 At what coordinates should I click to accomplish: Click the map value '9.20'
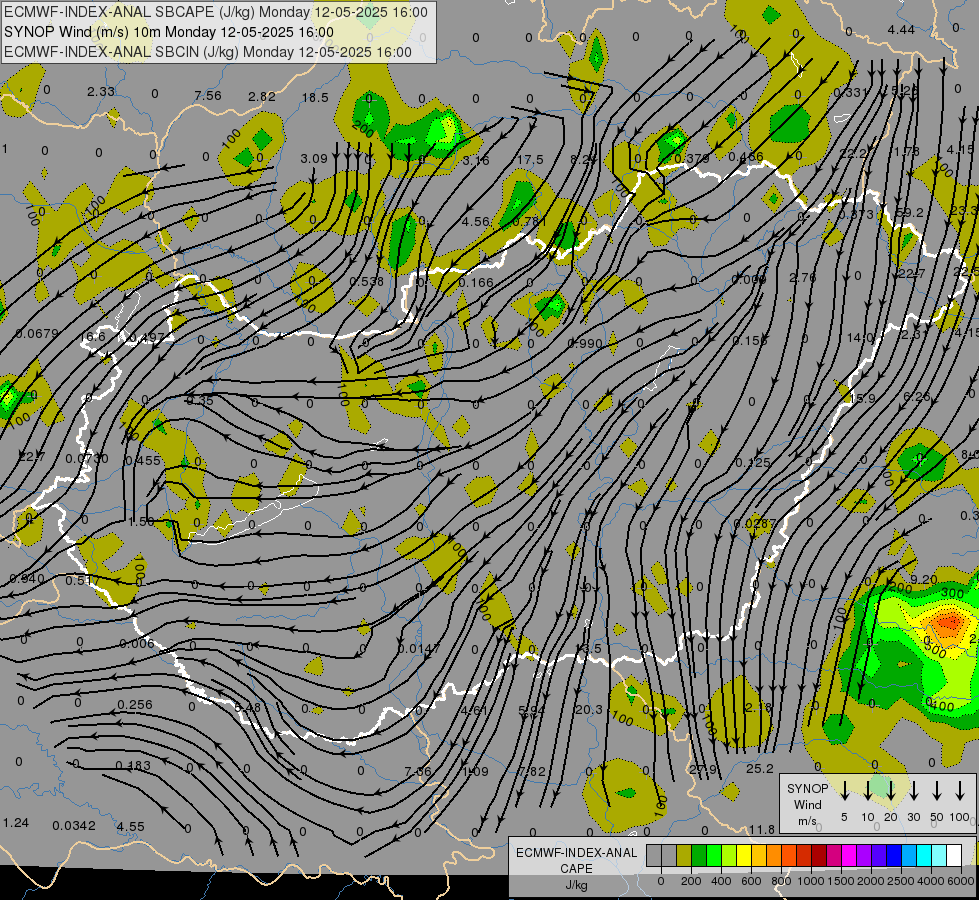[923, 579]
